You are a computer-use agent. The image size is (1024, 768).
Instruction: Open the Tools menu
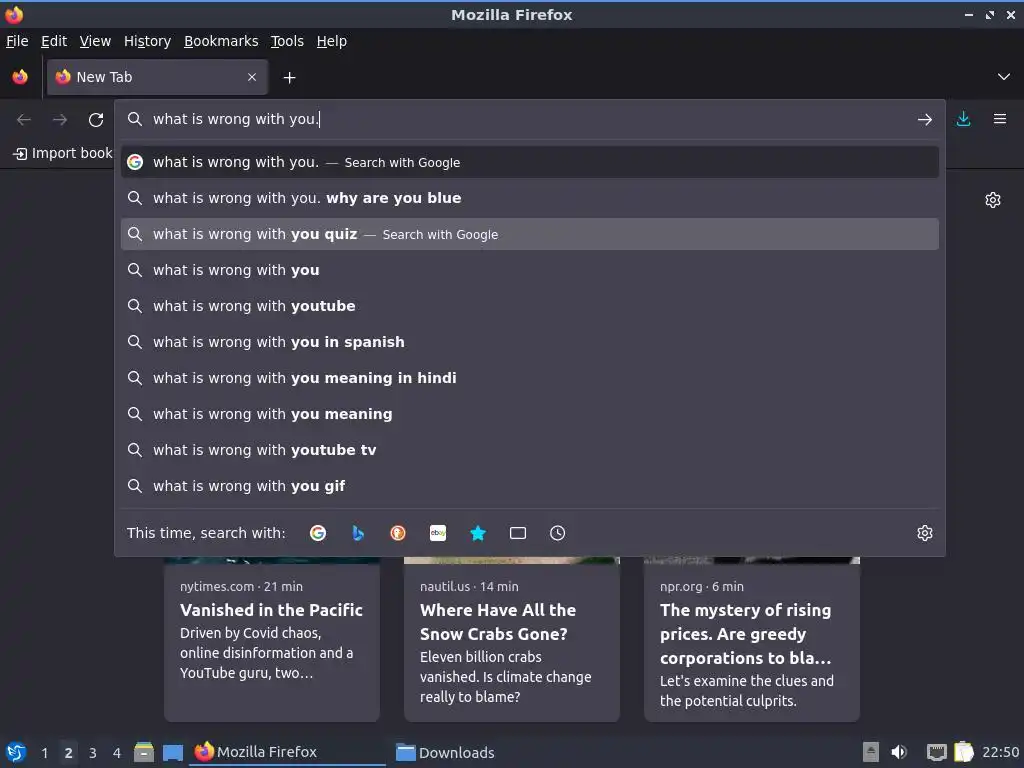287,41
